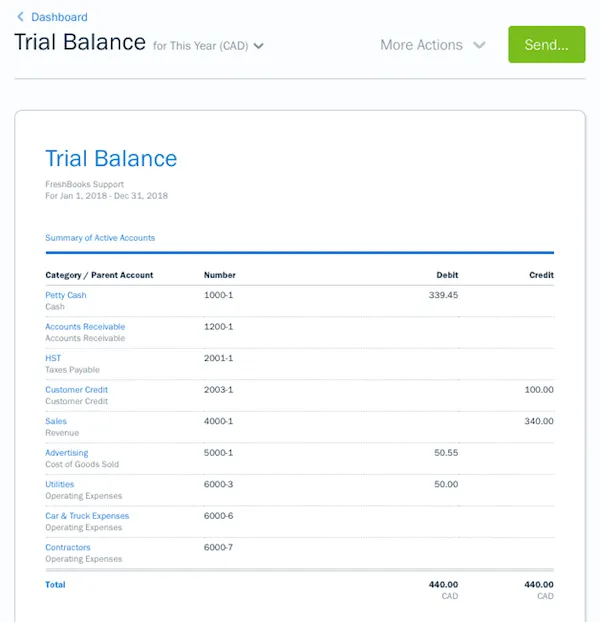Open the Accounts Receivable account link
The width and height of the screenshot is (600, 622).
85,327
